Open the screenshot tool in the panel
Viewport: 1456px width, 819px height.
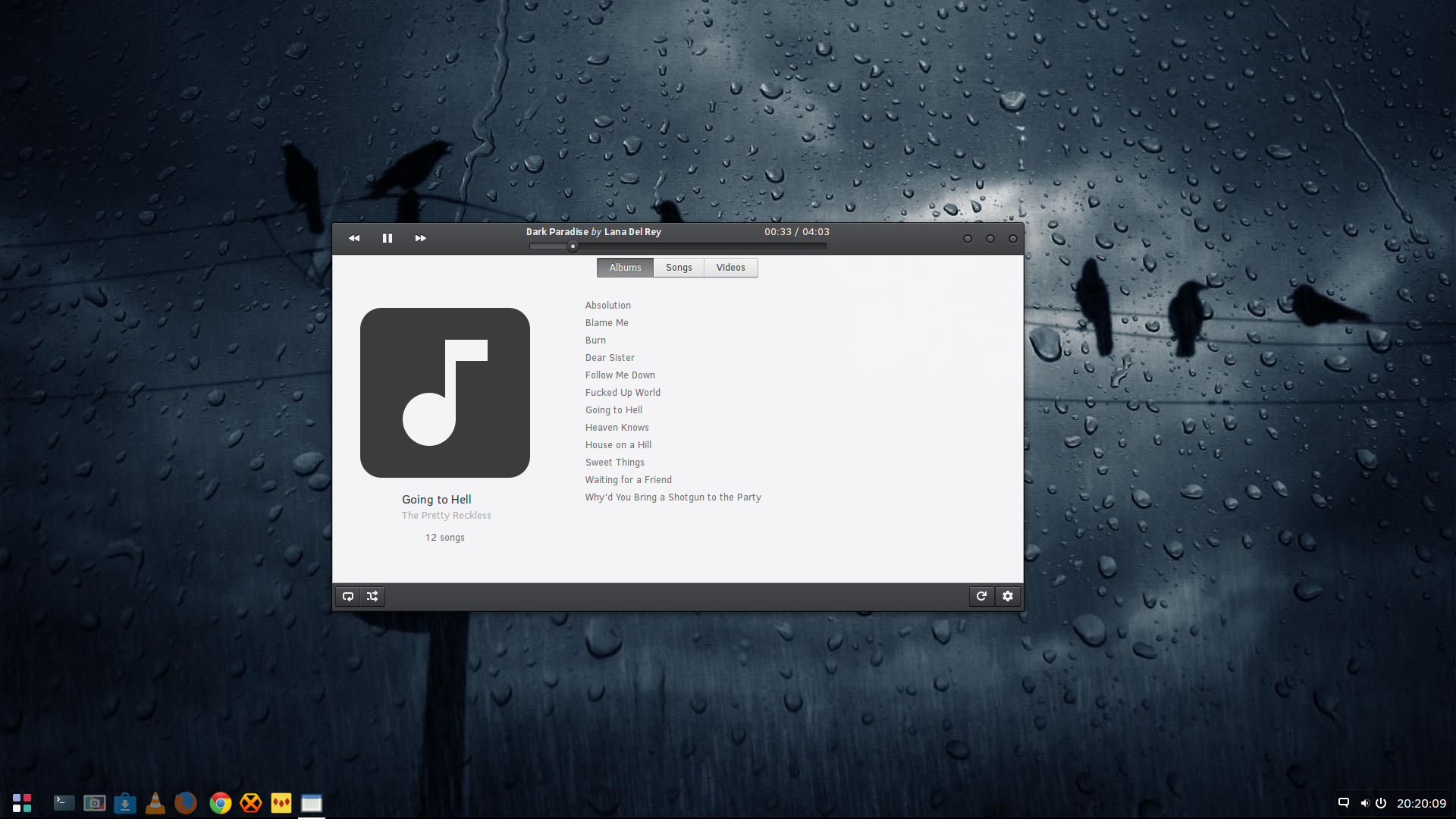click(x=95, y=803)
